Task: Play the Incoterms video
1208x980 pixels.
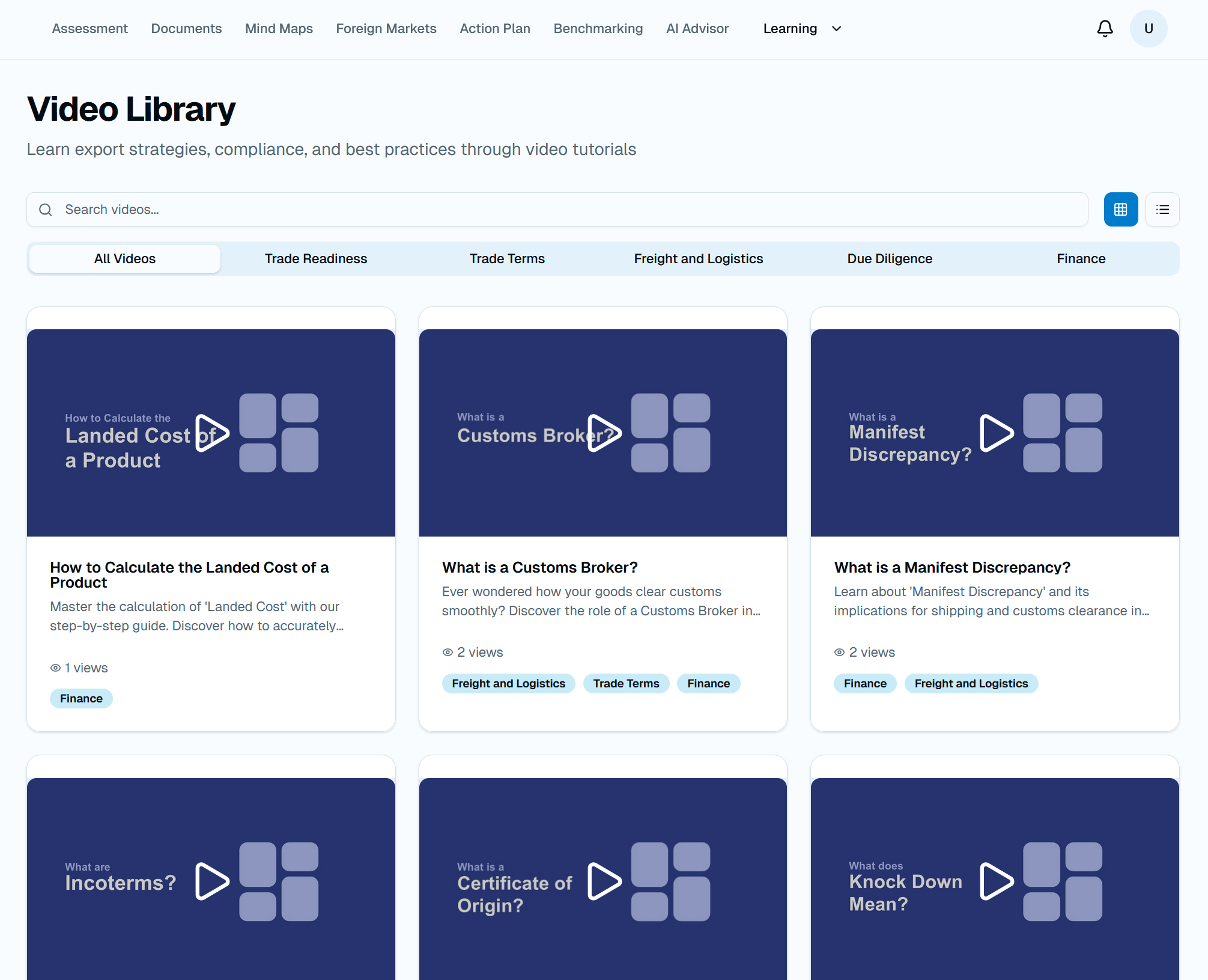Action: click(x=212, y=882)
